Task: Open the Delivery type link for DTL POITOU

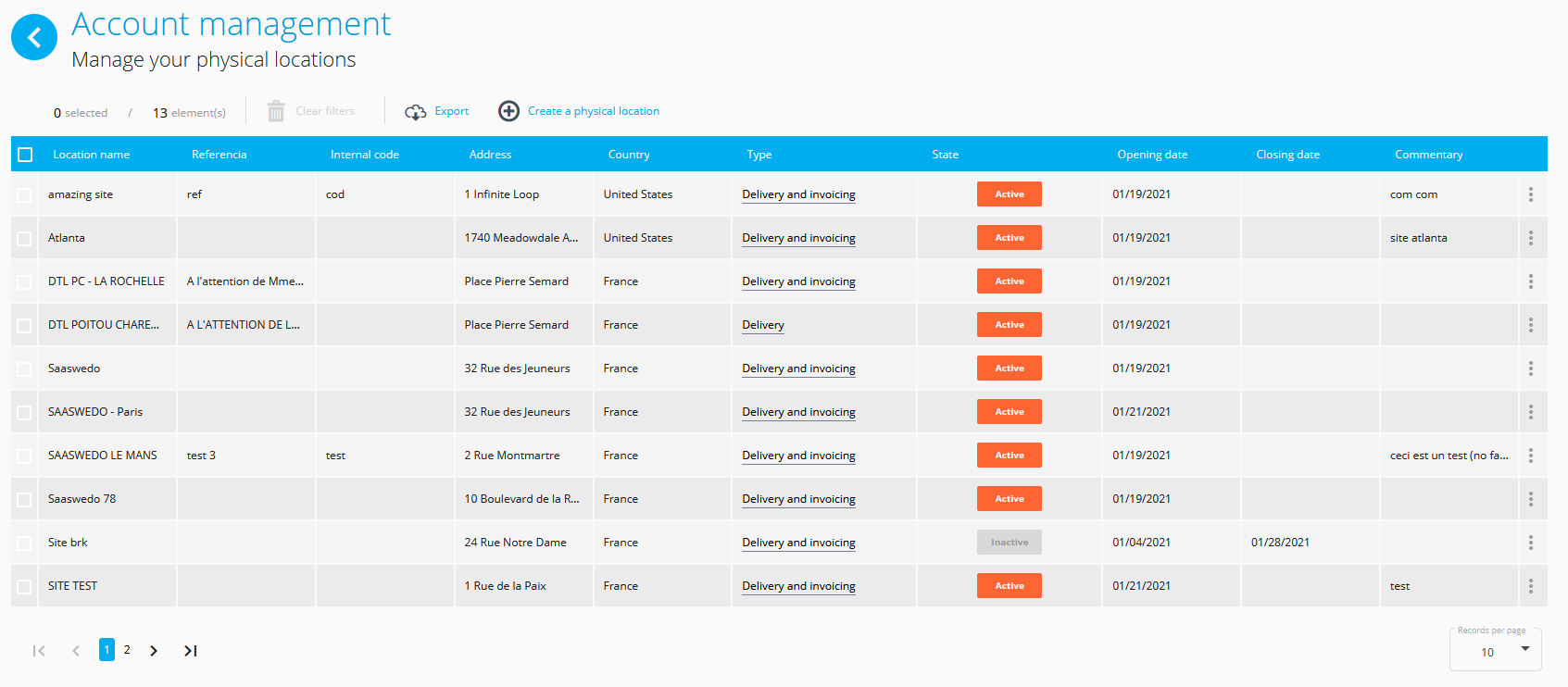Action: click(x=762, y=325)
